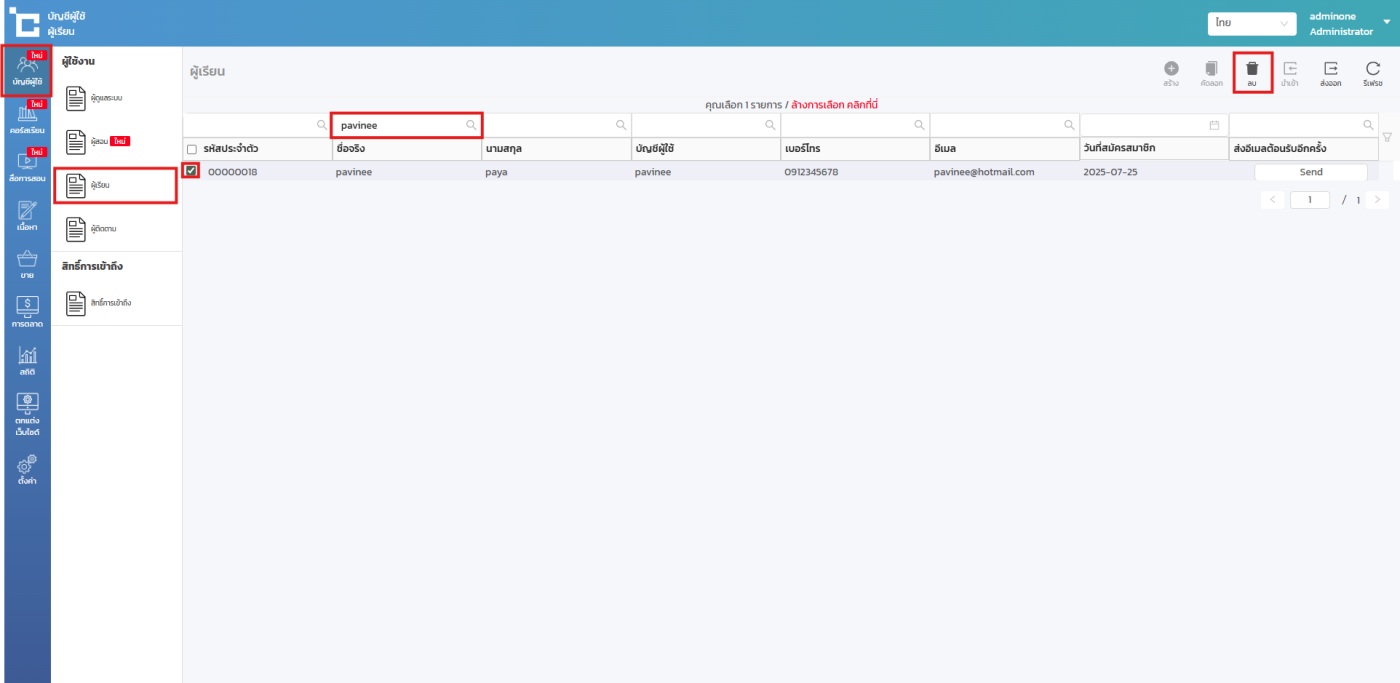Uncheck the row checkbox for ID 00000018

(x=192, y=171)
